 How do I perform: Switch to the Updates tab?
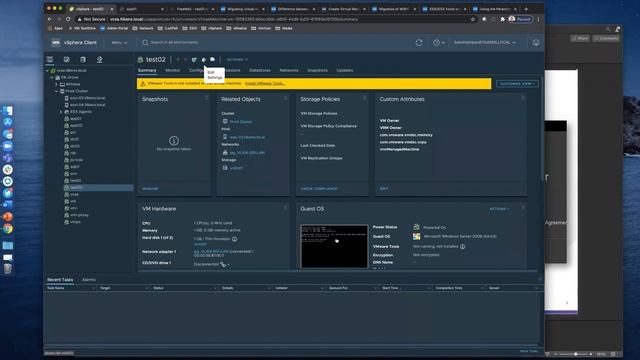click(x=344, y=70)
